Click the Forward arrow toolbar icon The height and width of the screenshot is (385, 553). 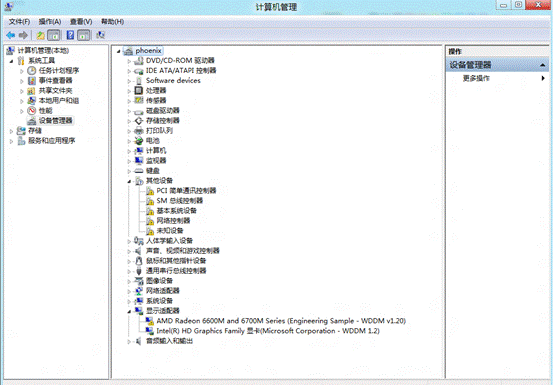click(x=23, y=35)
